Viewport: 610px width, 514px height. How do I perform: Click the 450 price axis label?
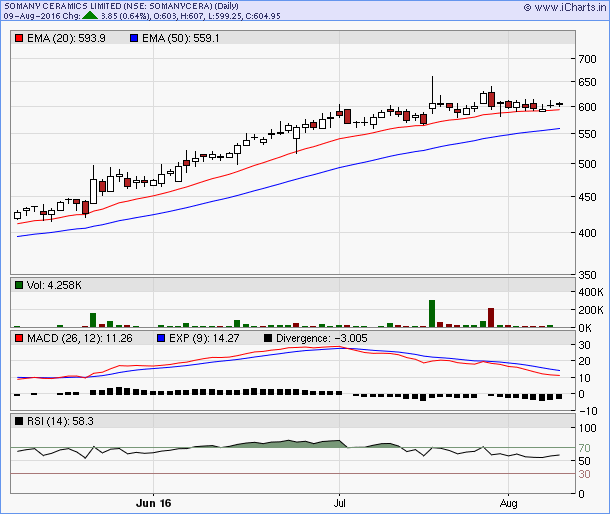(587, 197)
